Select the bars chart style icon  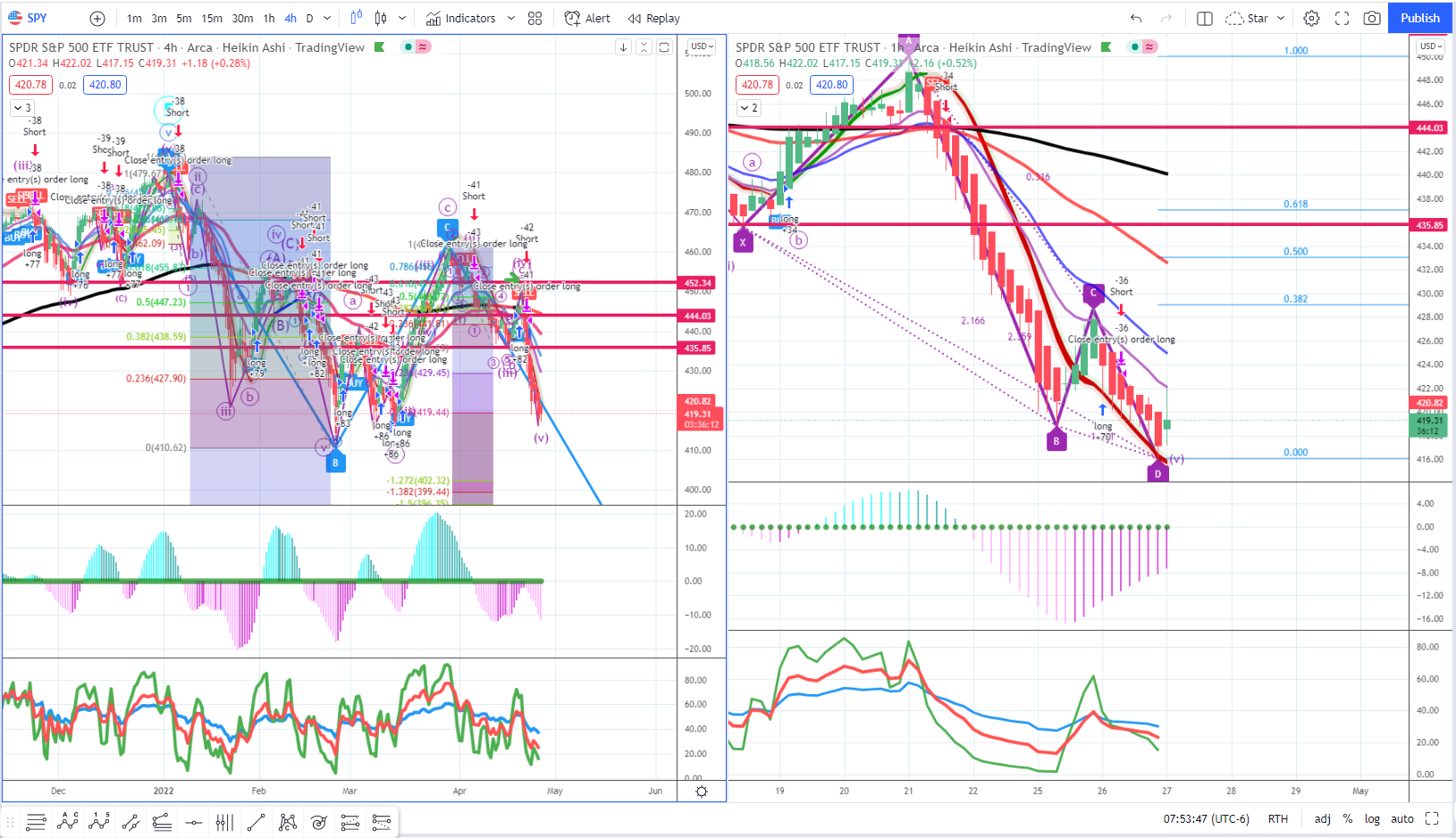click(356, 18)
